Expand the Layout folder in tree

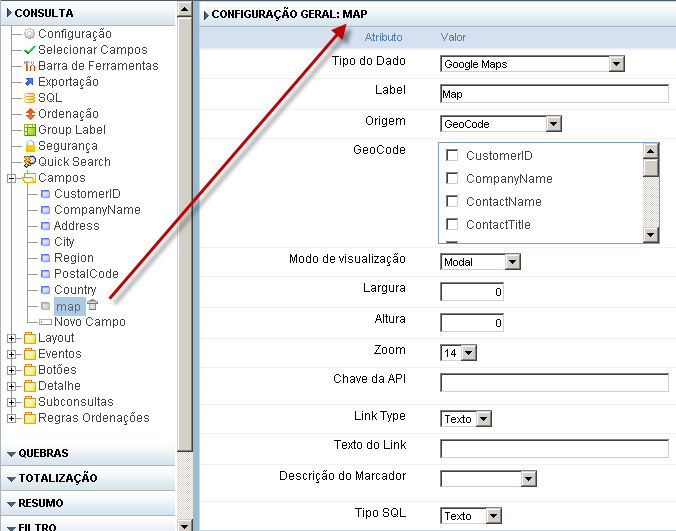coord(12,338)
